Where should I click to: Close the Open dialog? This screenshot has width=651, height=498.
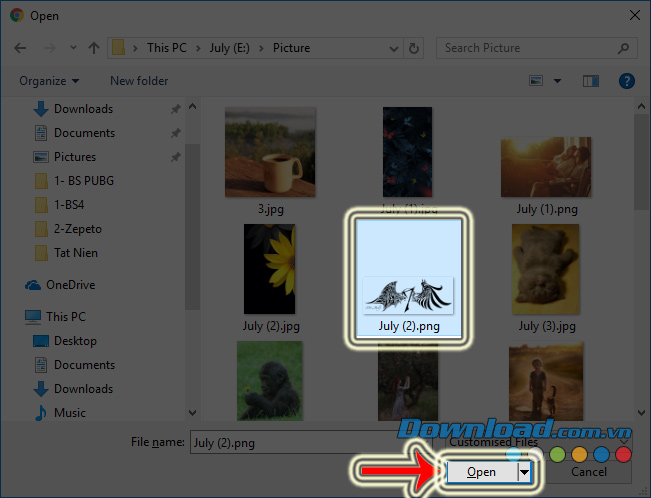(x=634, y=15)
